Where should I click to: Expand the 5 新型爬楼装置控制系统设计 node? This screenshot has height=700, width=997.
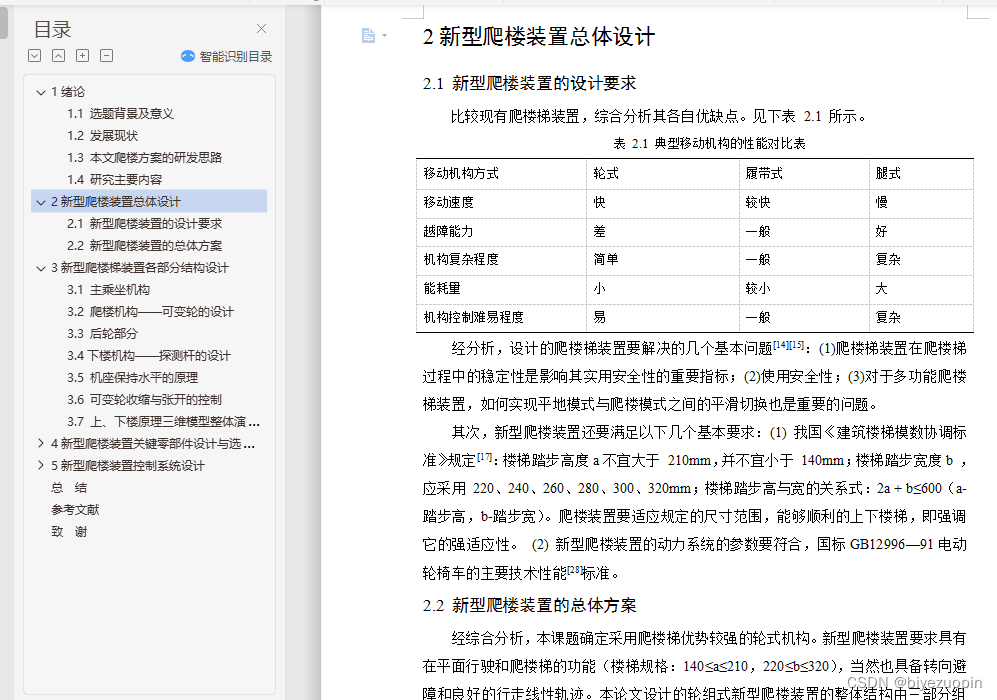point(41,465)
